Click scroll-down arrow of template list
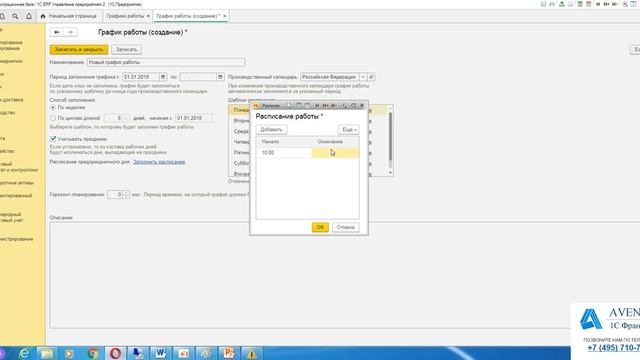 390,173
